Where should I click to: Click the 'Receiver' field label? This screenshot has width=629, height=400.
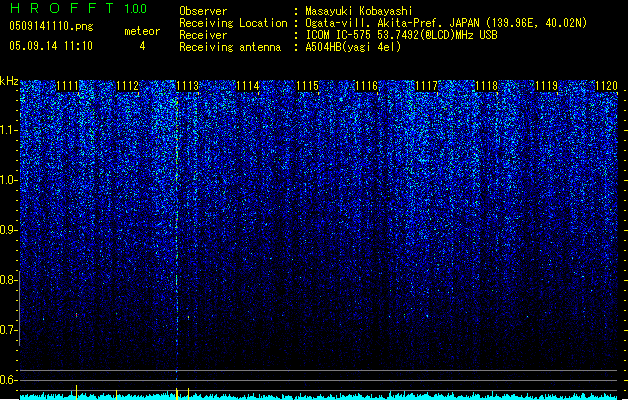point(203,35)
